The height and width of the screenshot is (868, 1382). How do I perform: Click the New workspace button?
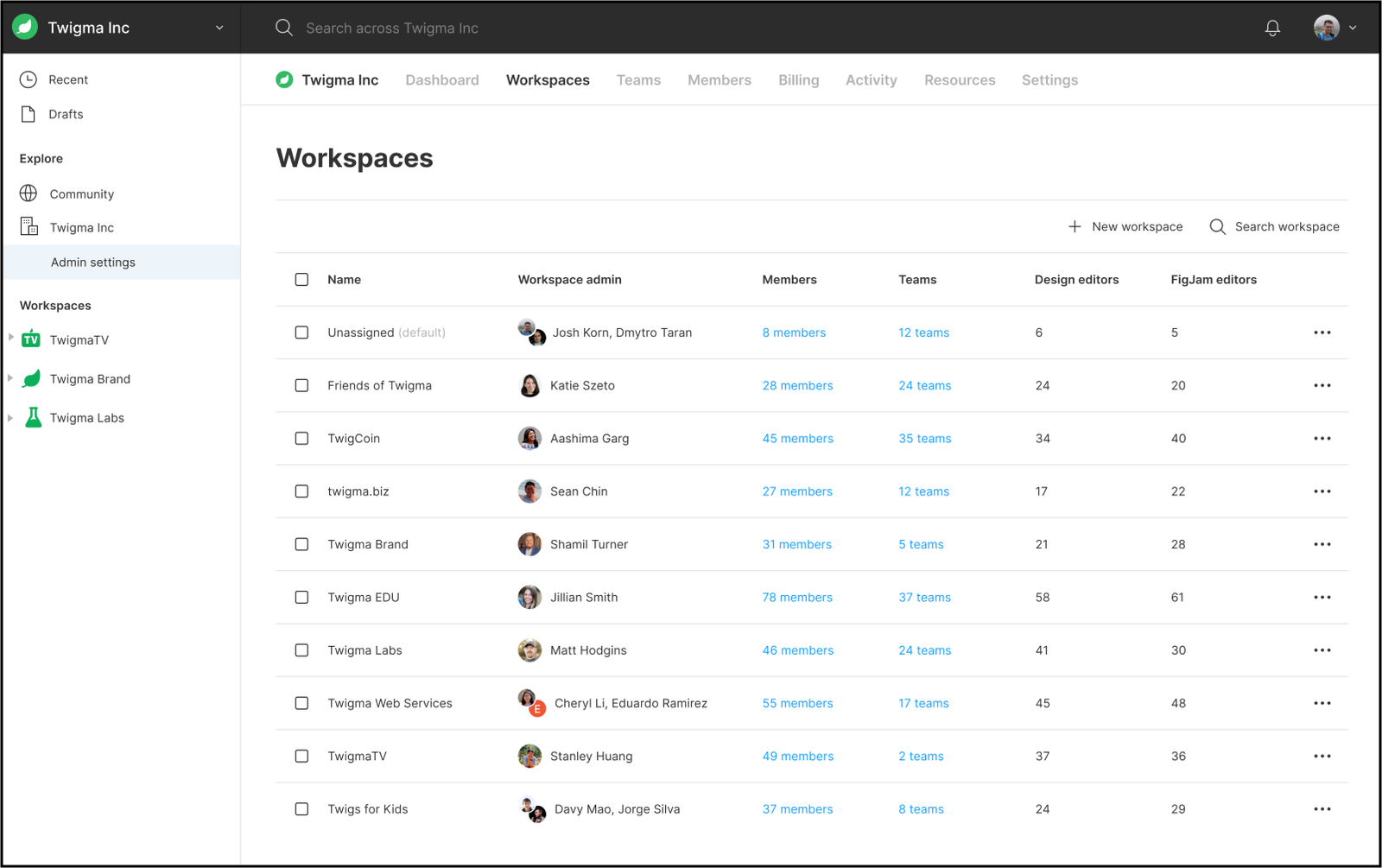click(x=1125, y=226)
